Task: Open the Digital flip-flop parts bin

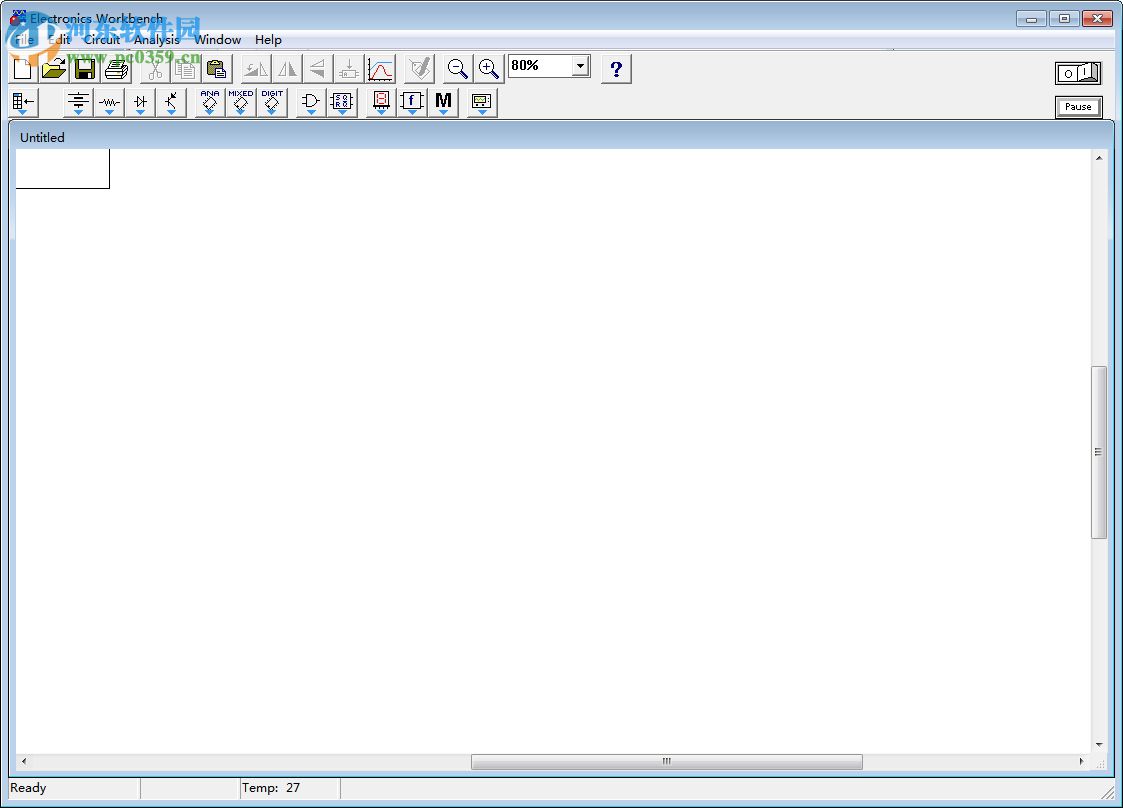Action: pyautogui.click(x=342, y=102)
